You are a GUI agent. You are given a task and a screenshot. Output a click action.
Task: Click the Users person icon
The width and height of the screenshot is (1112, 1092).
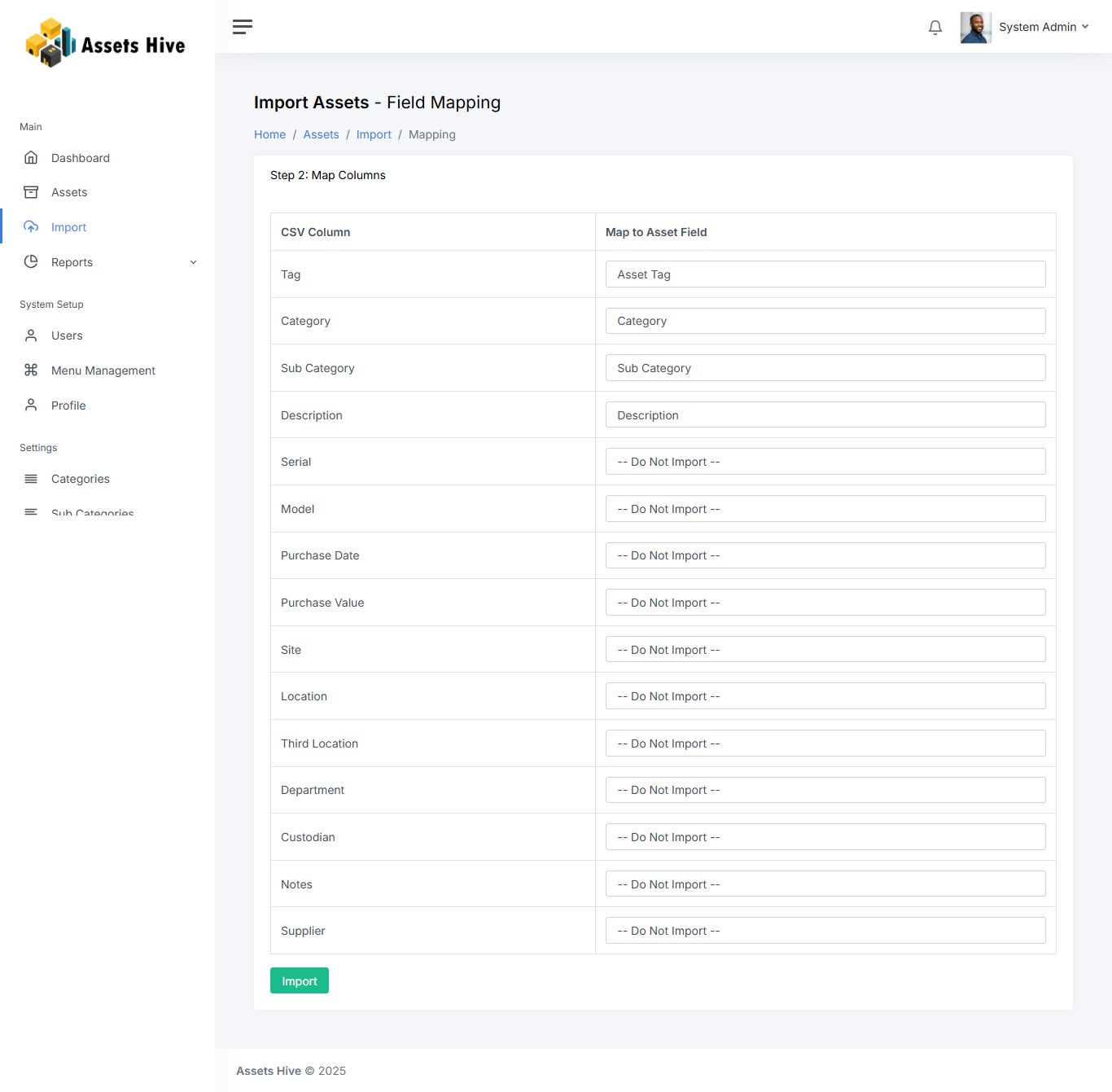click(31, 335)
